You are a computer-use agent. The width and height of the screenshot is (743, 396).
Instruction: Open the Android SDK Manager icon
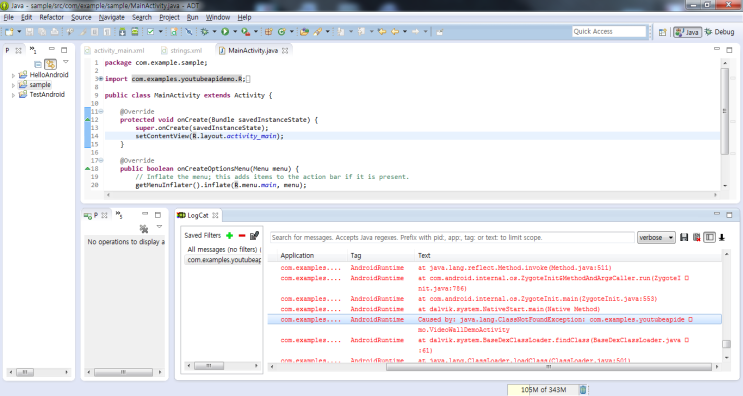122,32
